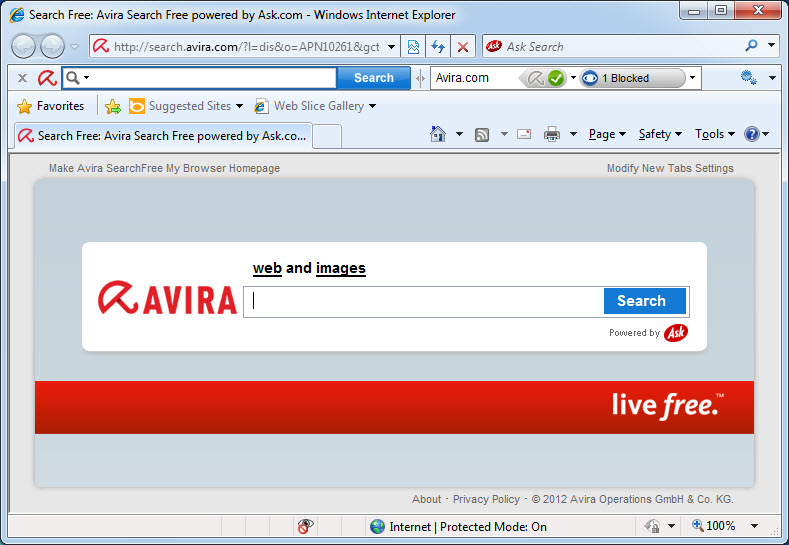Screen dimensions: 789x545
Task: Expand the 1 Blocked dropdown arrow
Action: (692, 77)
